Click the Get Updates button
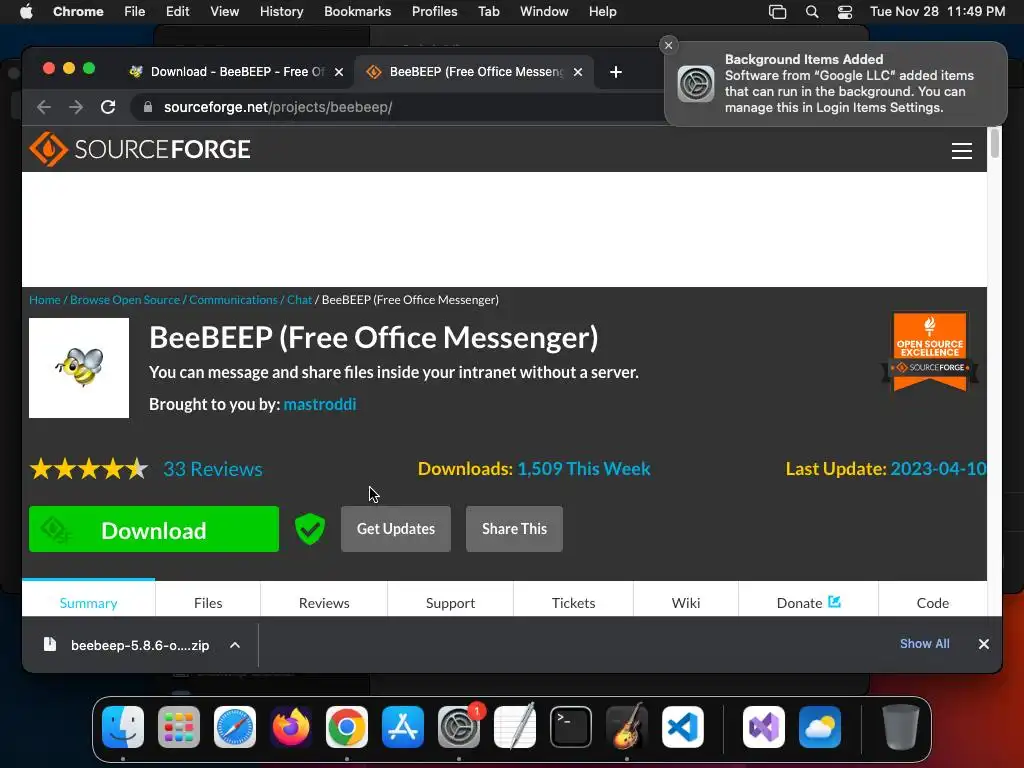1024x768 pixels. [396, 529]
